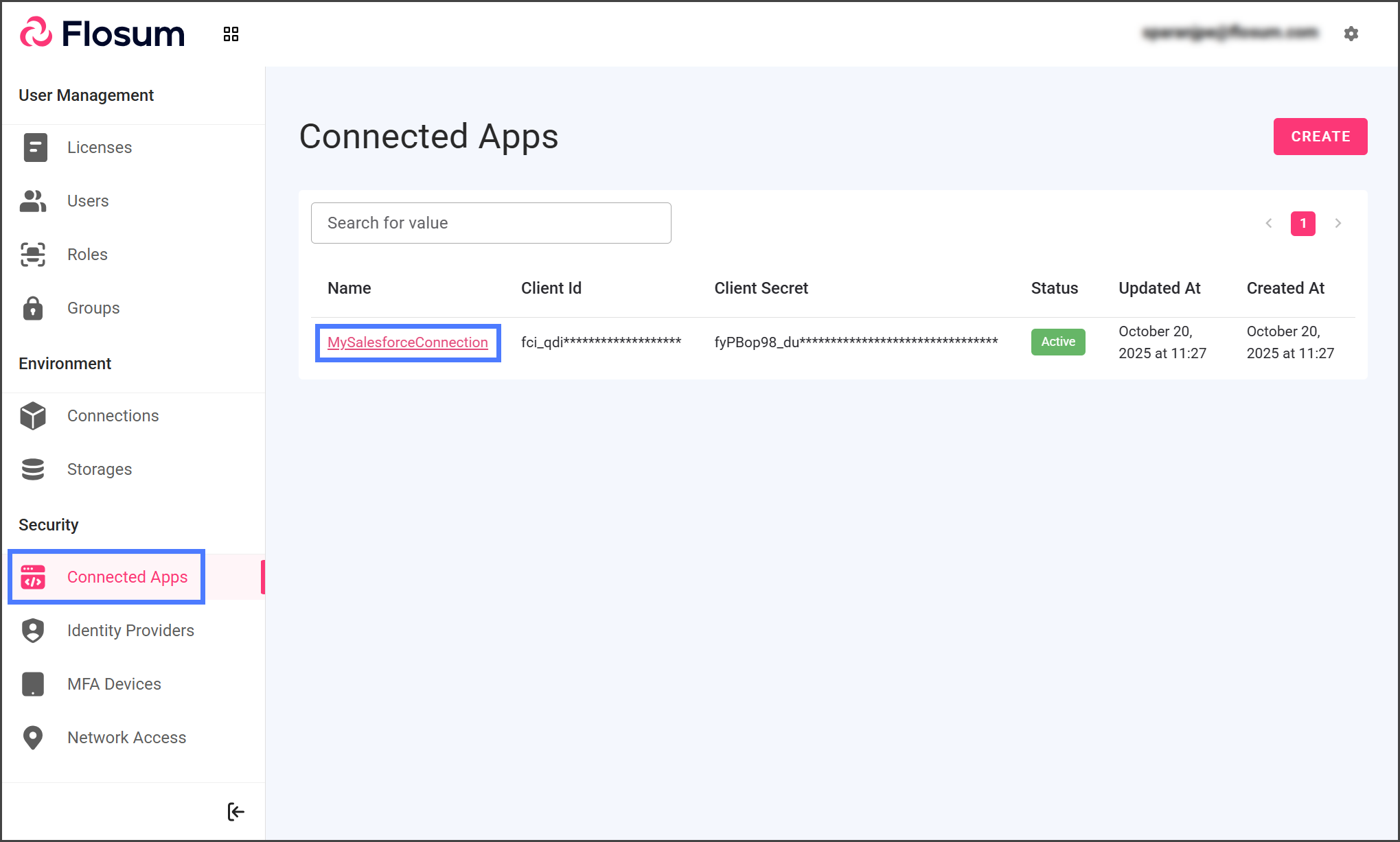
Task: Open the MySalesforceConnection link
Action: [407, 342]
